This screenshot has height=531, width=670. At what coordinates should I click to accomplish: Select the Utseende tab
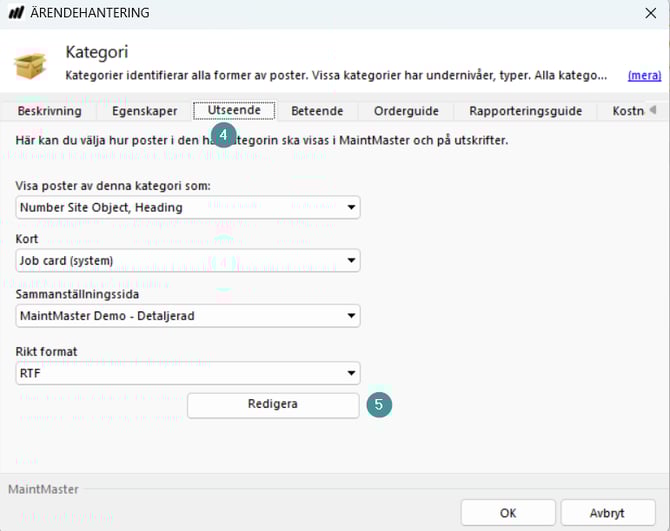click(234, 111)
